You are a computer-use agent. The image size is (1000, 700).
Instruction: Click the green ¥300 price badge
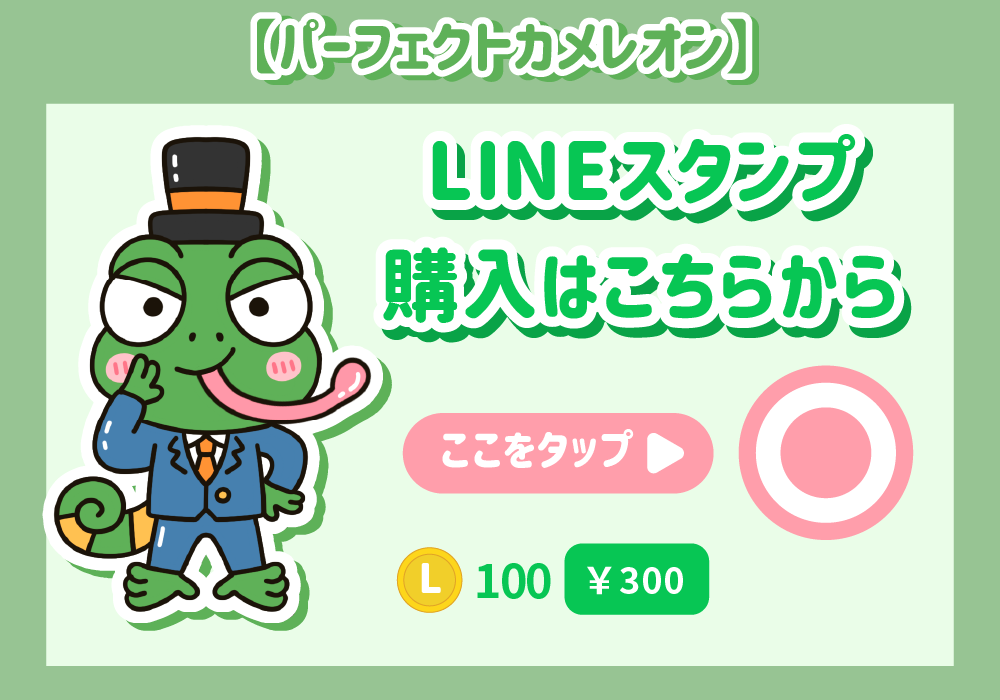pos(636,579)
